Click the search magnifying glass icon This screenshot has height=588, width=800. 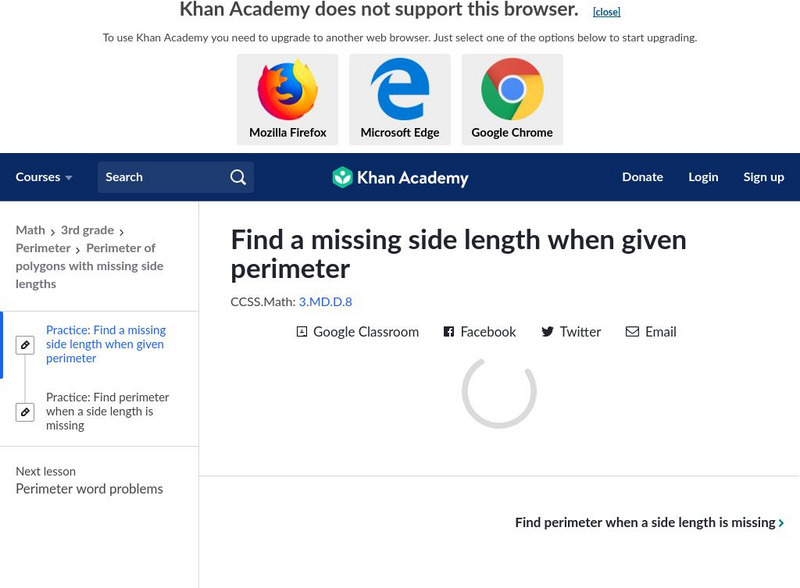coord(238,177)
